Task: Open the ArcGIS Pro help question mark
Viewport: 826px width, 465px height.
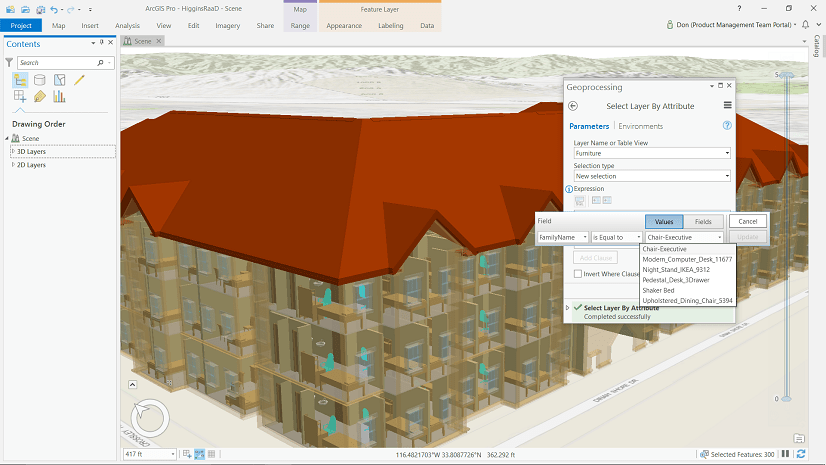Action: pos(739,8)
